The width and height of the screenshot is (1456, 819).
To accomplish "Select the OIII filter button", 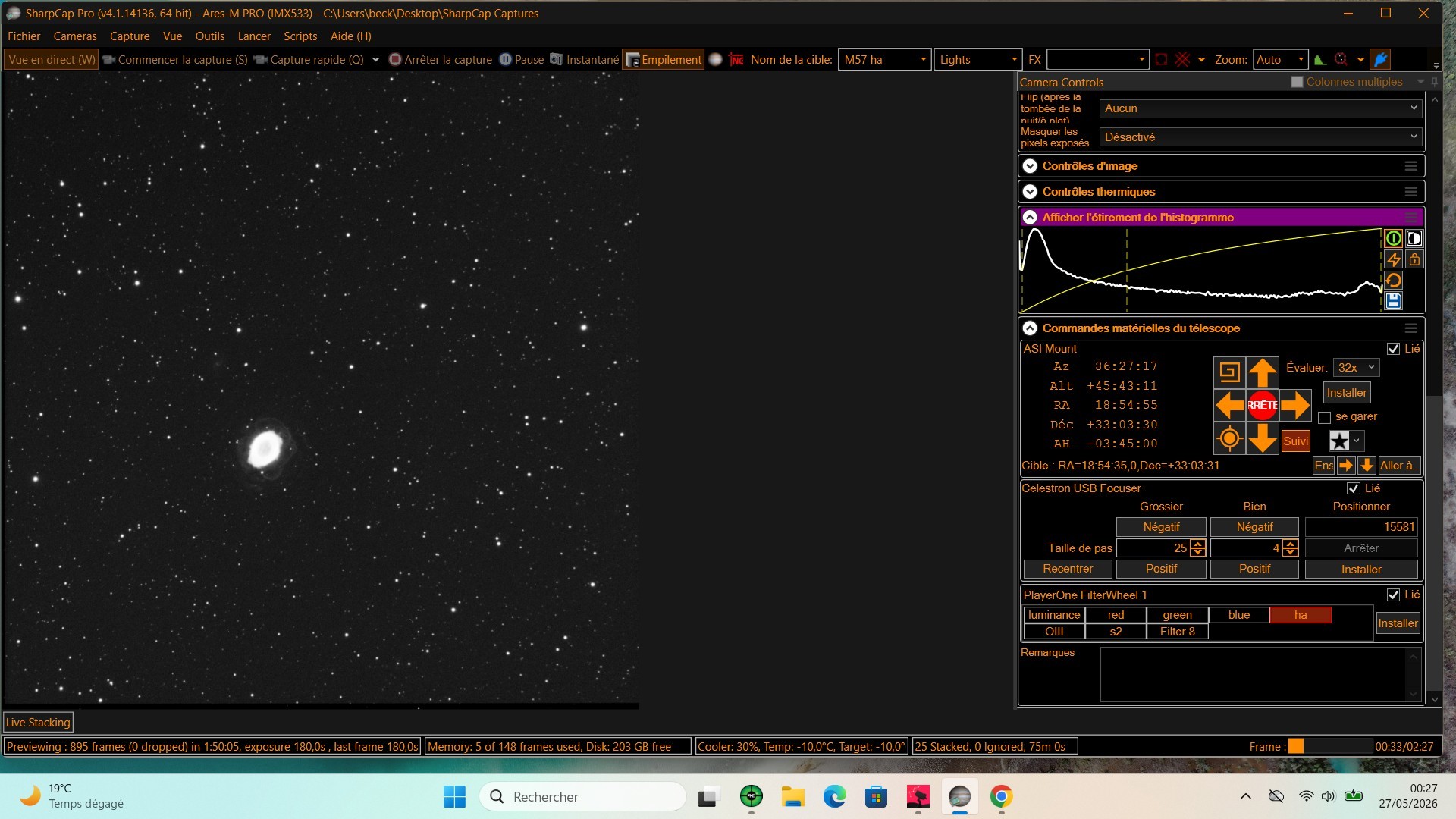I will pos(1054,632).
